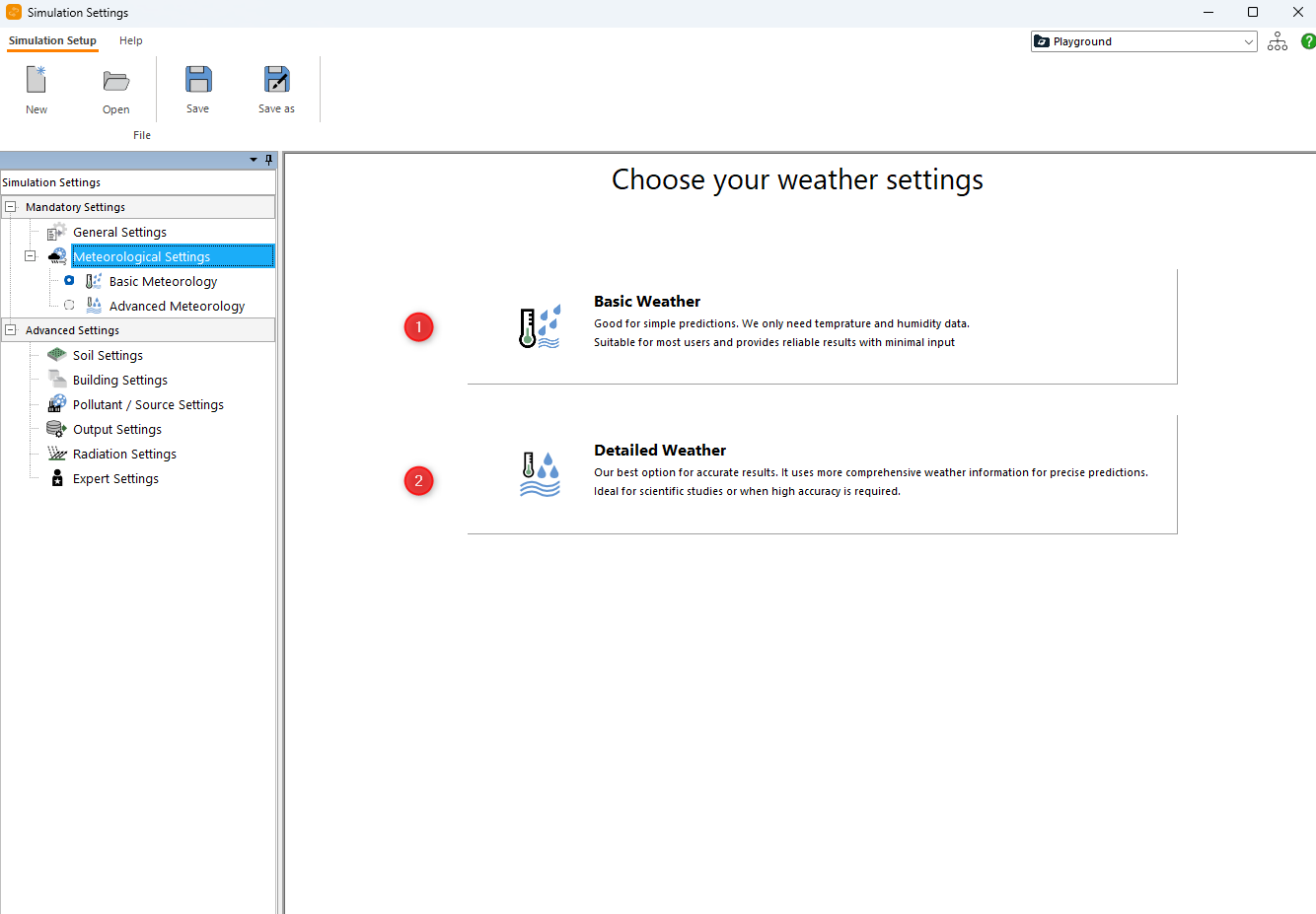Click the New file icon

pyautogui.click(x=37, y=80)
